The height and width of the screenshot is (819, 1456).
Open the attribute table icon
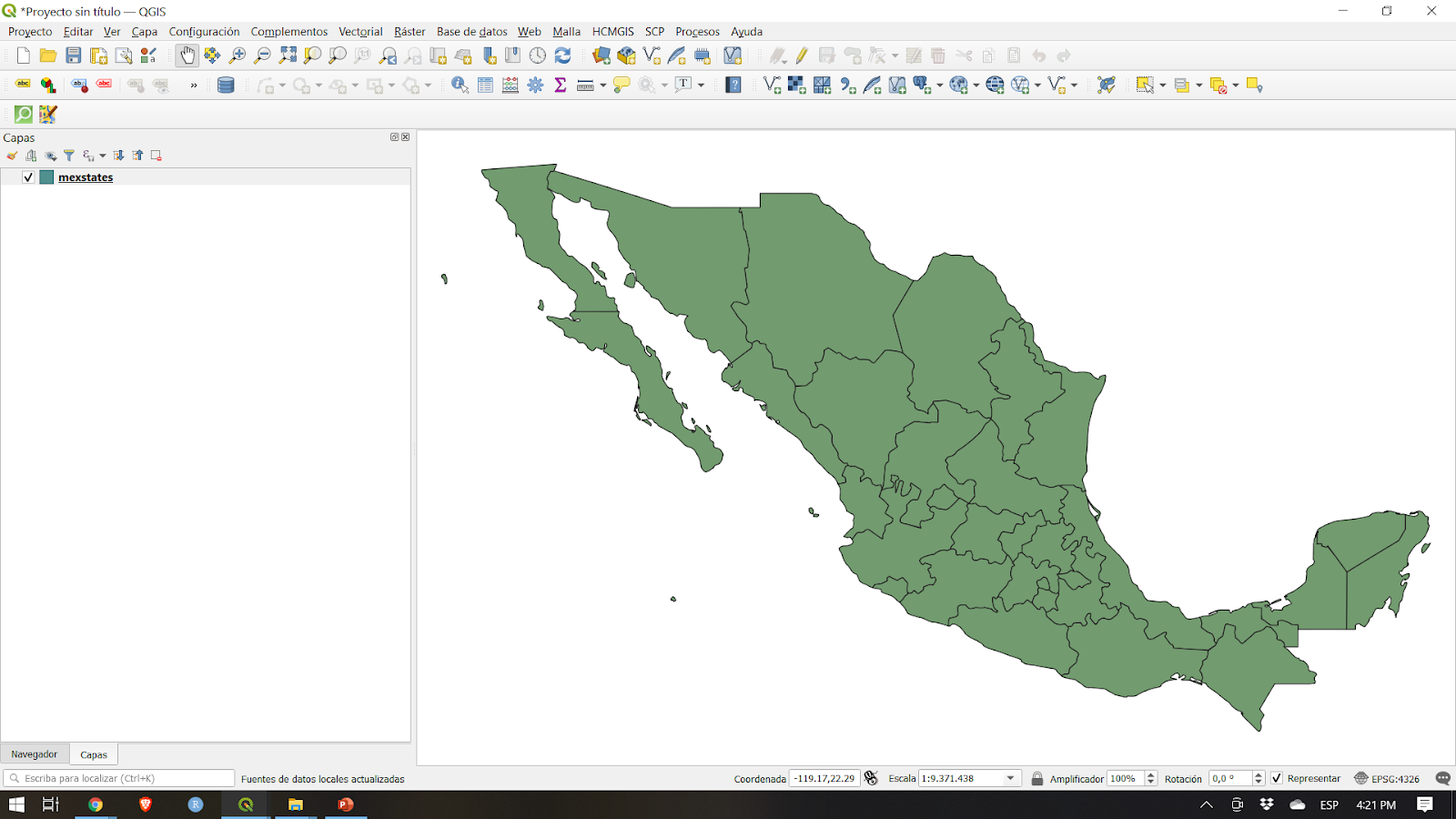coord(485,86)
